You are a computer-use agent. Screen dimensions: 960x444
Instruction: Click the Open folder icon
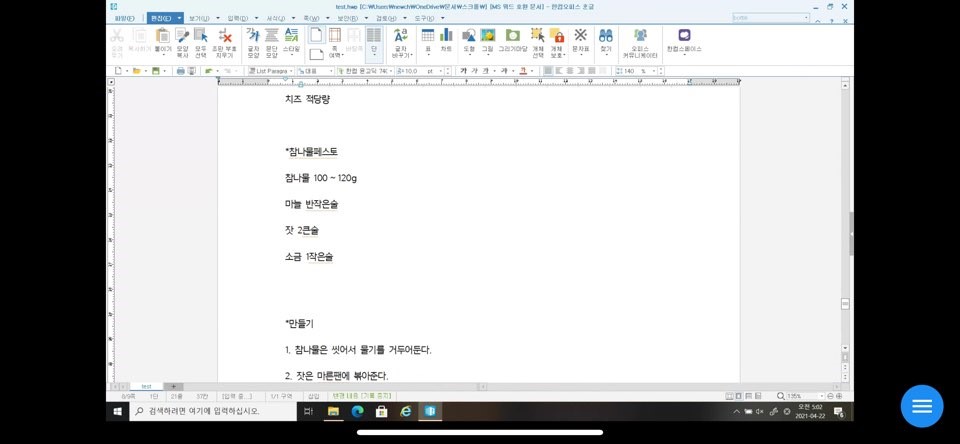tap(137, 71)
